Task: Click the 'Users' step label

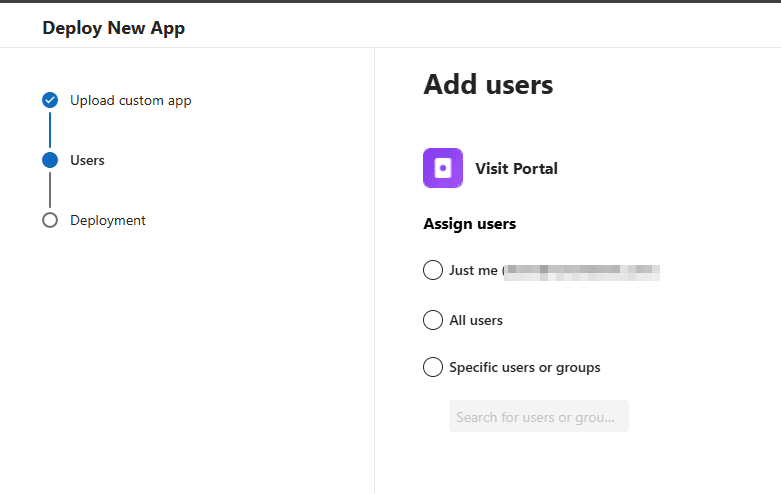Action: (x=87, y=160)
